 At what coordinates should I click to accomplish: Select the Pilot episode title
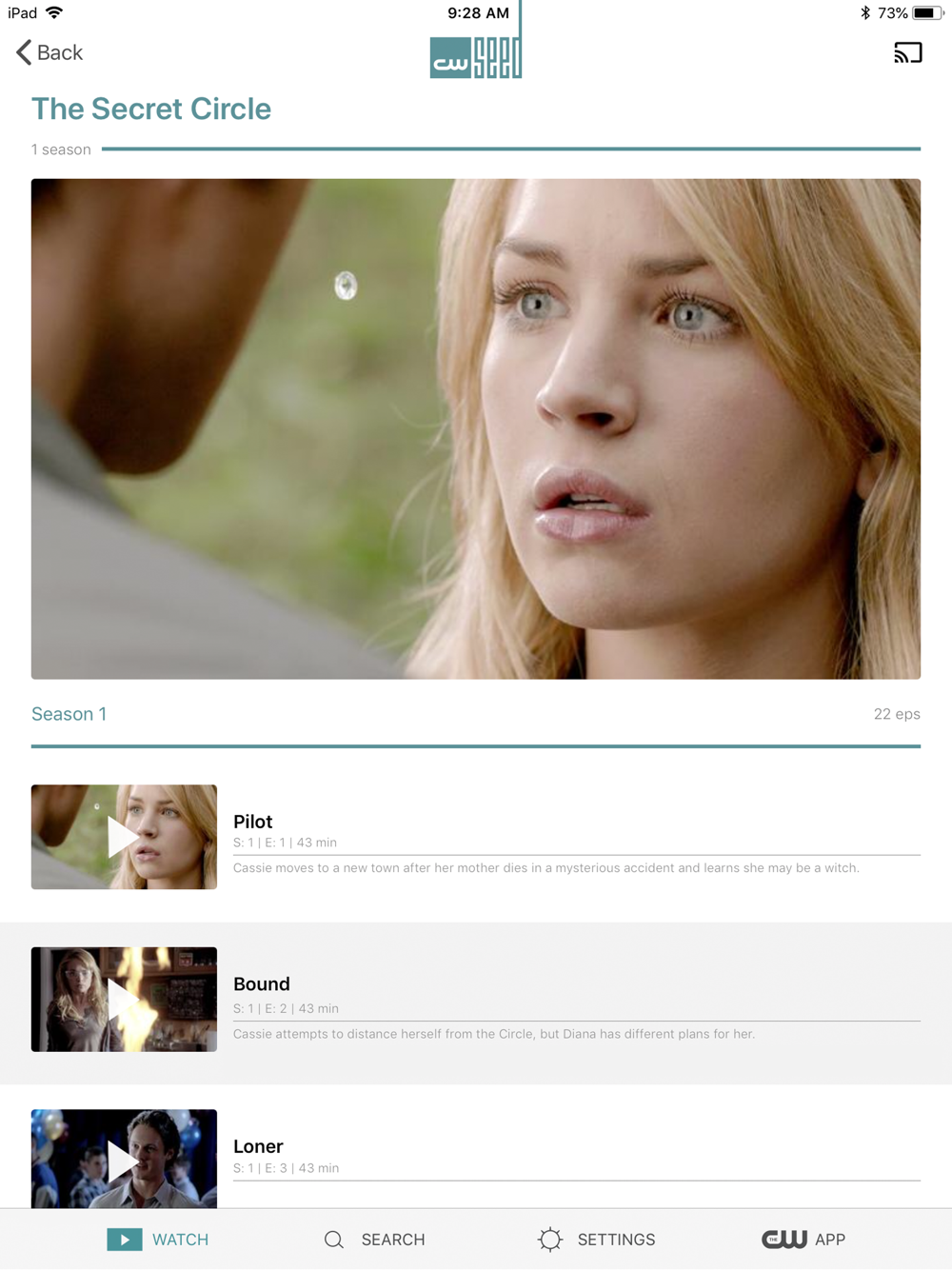253,822
